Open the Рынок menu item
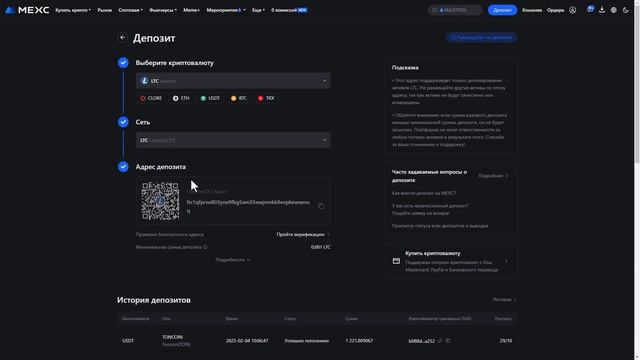This screenshot has width=640, height=360. 104,10
